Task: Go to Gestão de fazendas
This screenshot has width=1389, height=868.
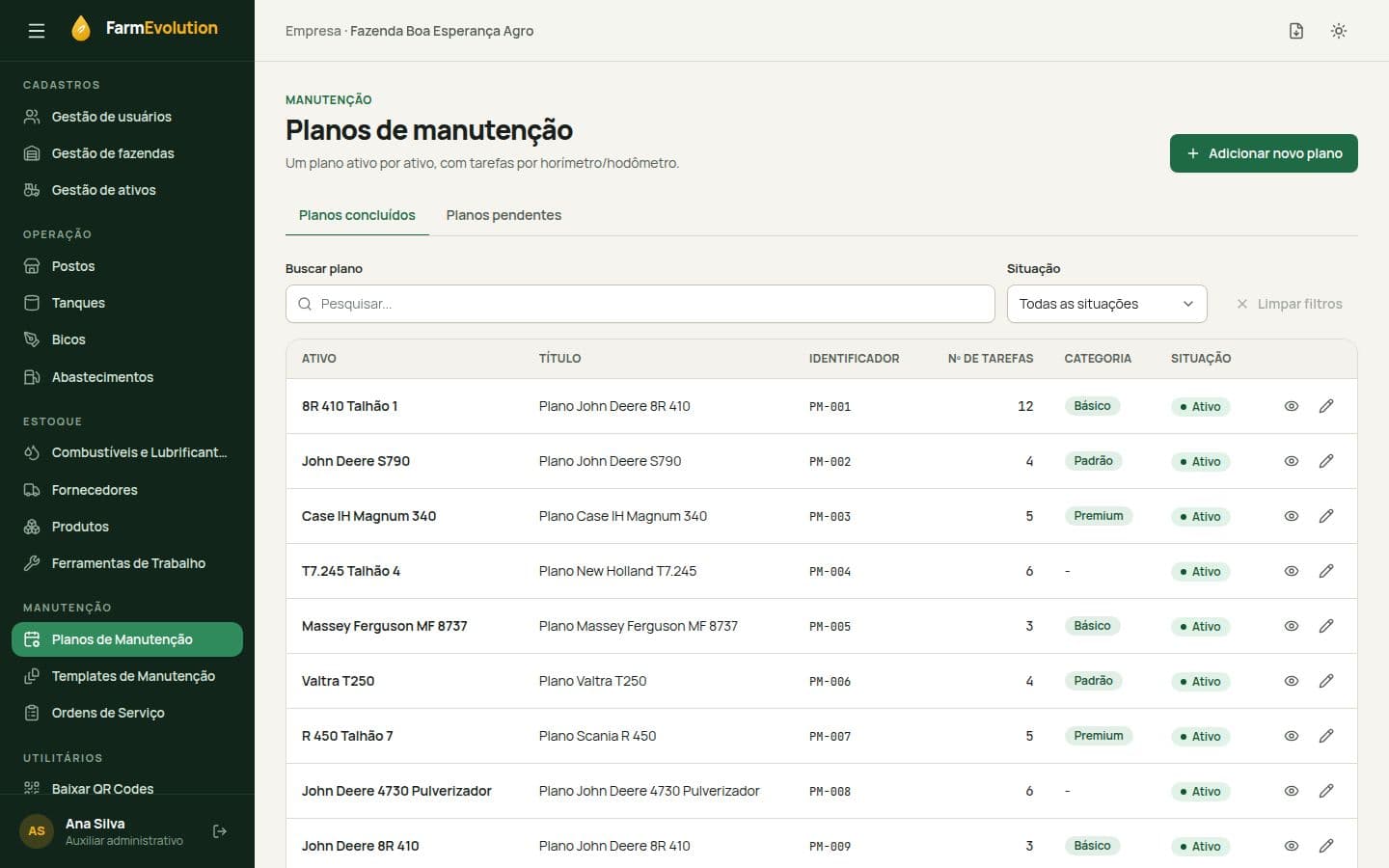Action: click(x=127, y=153)
